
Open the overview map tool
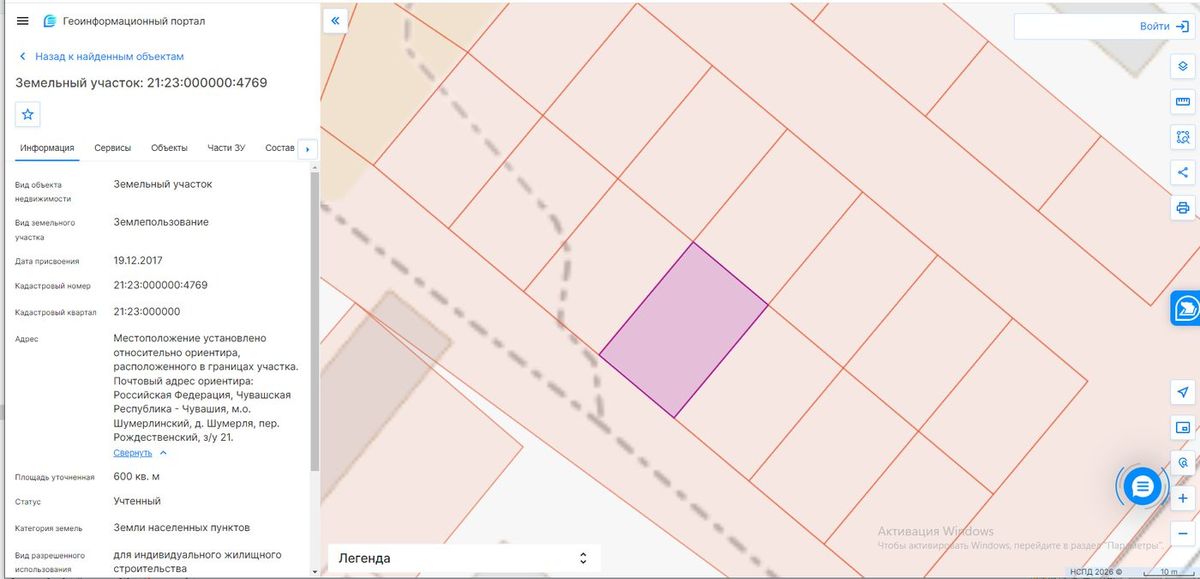pos(1183,428)
